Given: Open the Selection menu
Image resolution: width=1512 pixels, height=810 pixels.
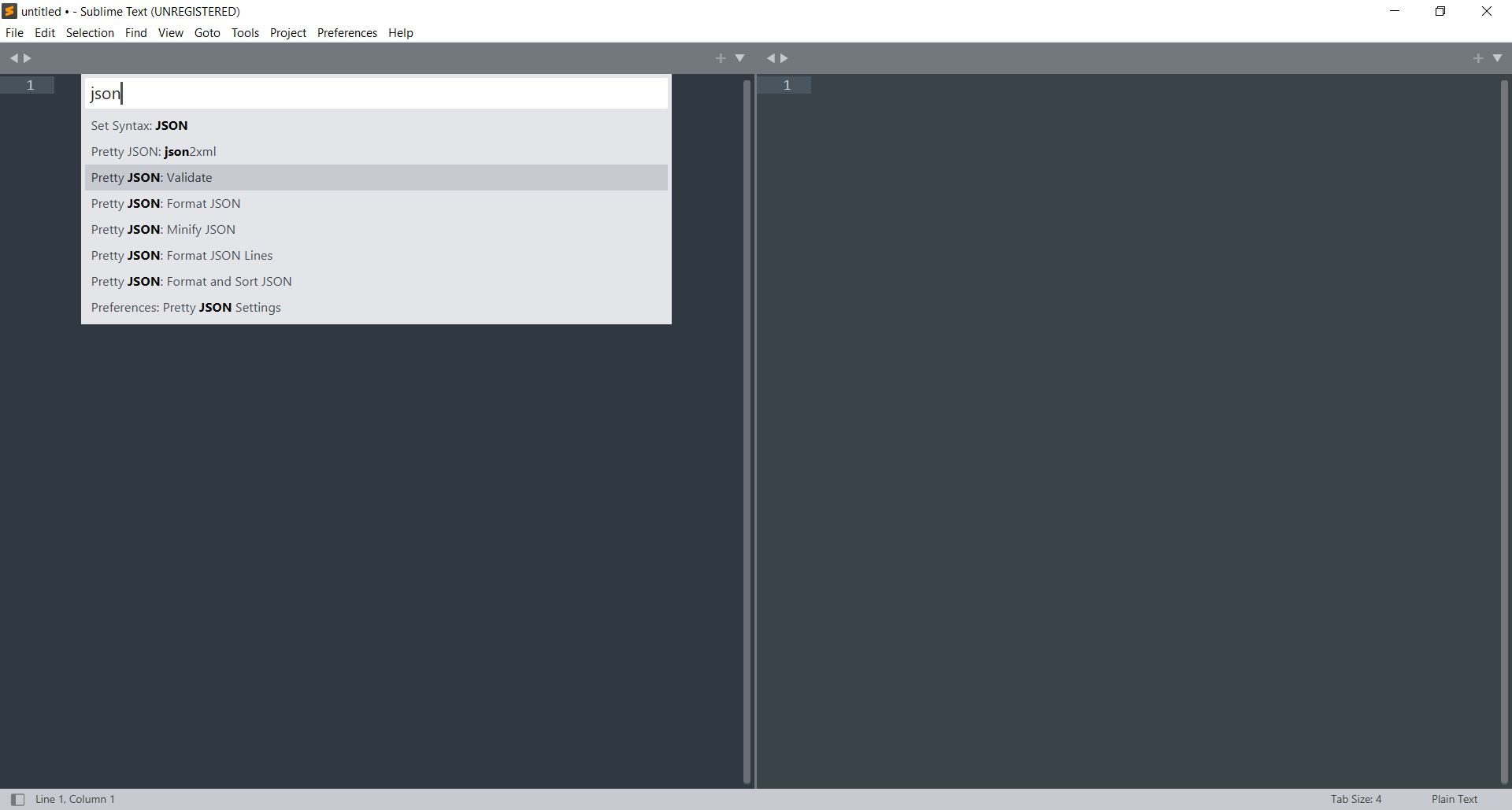Looking at the screenshot, I should pos(90,32).
